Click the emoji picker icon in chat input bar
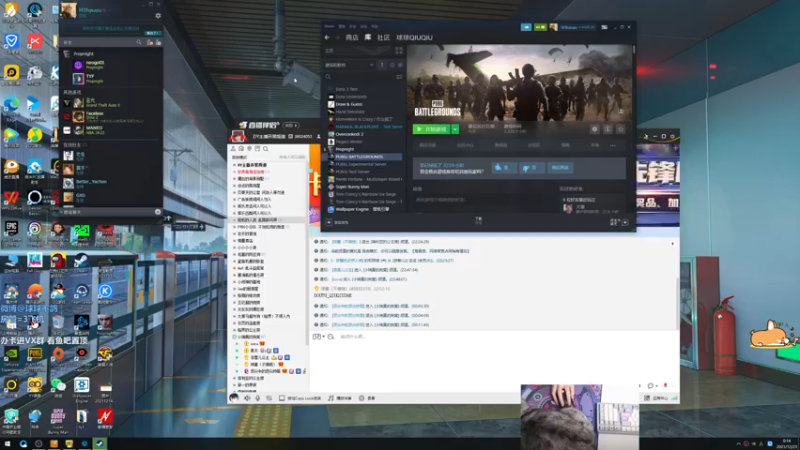Screen dimensions: 800x450 coord(317,337)
